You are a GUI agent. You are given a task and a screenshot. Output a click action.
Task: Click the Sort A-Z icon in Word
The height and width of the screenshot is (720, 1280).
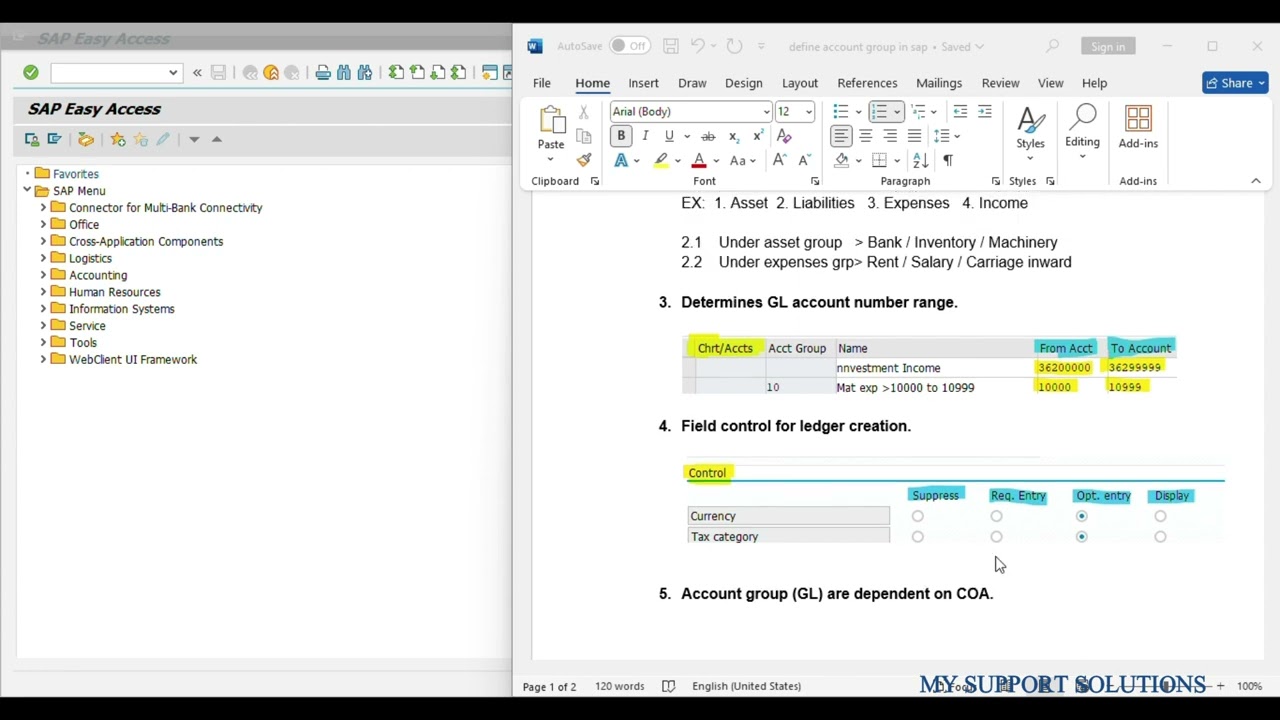921,160
